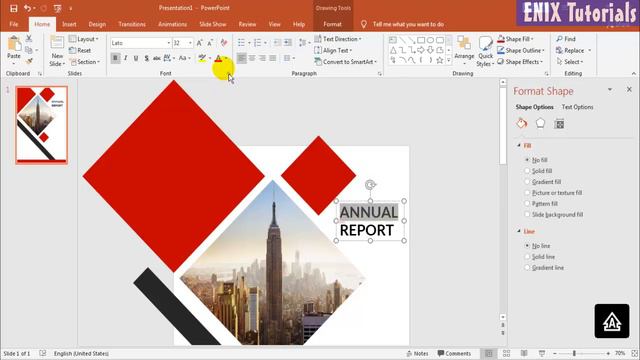Image resolution: width=640 pixels, height=360 pixels.
Task: Switch to Slide Sorter view
Action: pos(507,353)
